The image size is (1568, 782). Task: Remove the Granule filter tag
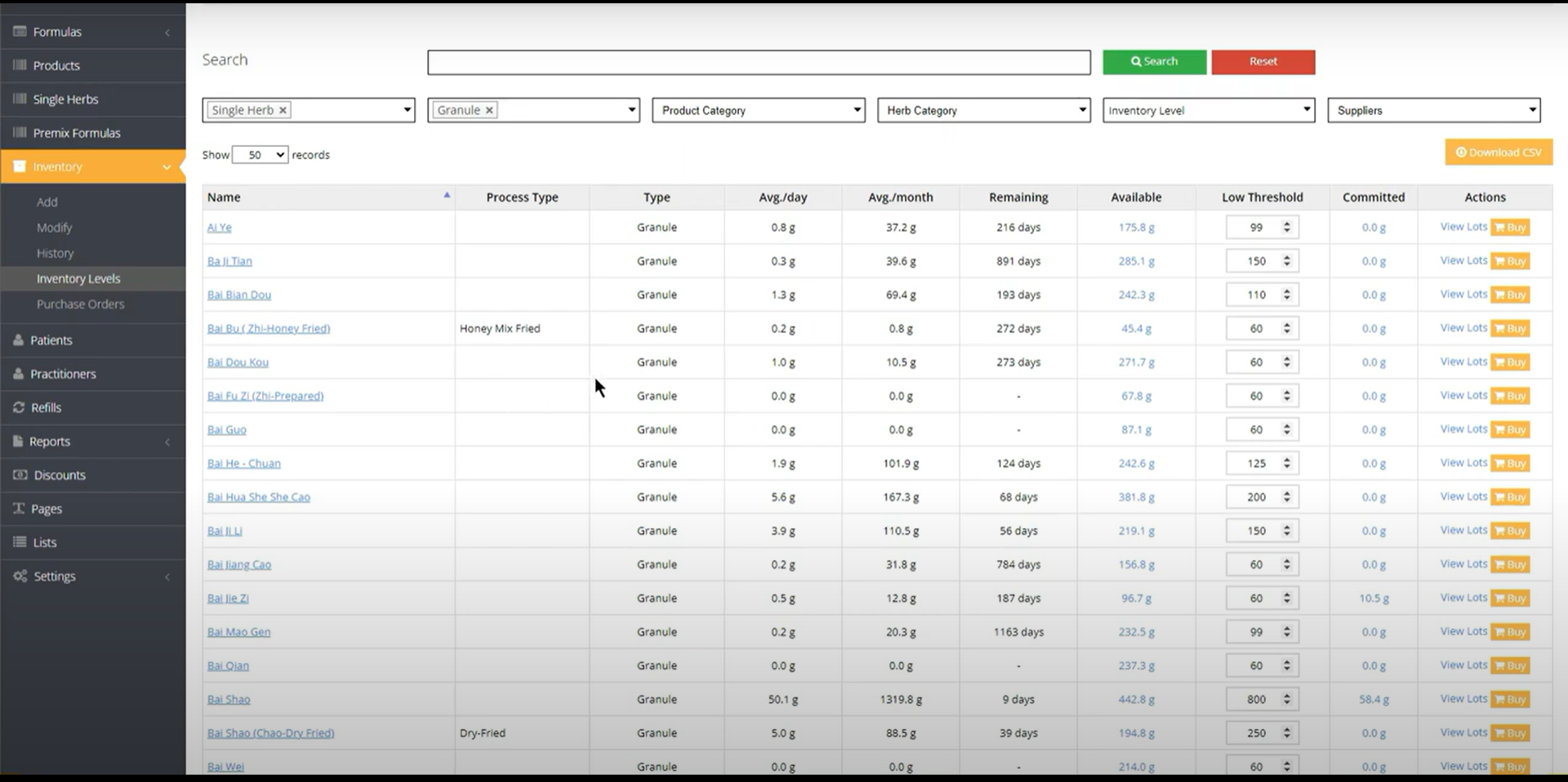[x=489, y=110]
